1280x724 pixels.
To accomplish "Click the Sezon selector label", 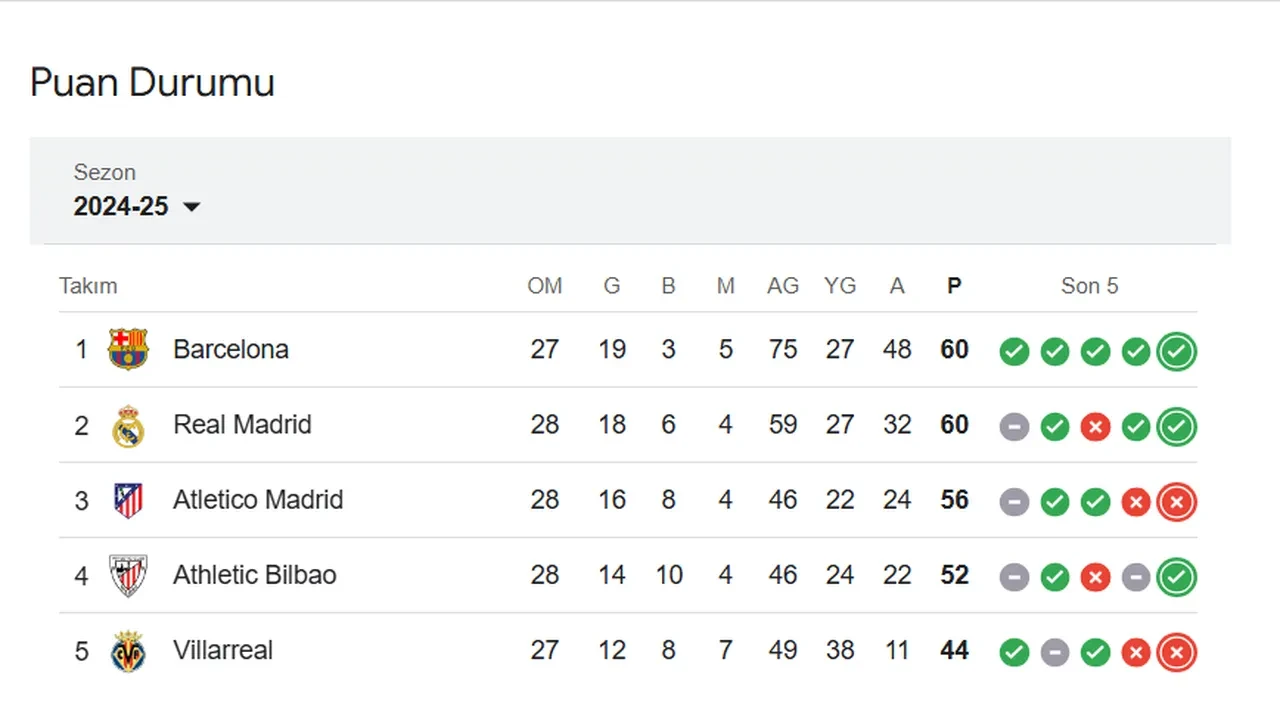I will pyautogui.click(x=105, y=172).
